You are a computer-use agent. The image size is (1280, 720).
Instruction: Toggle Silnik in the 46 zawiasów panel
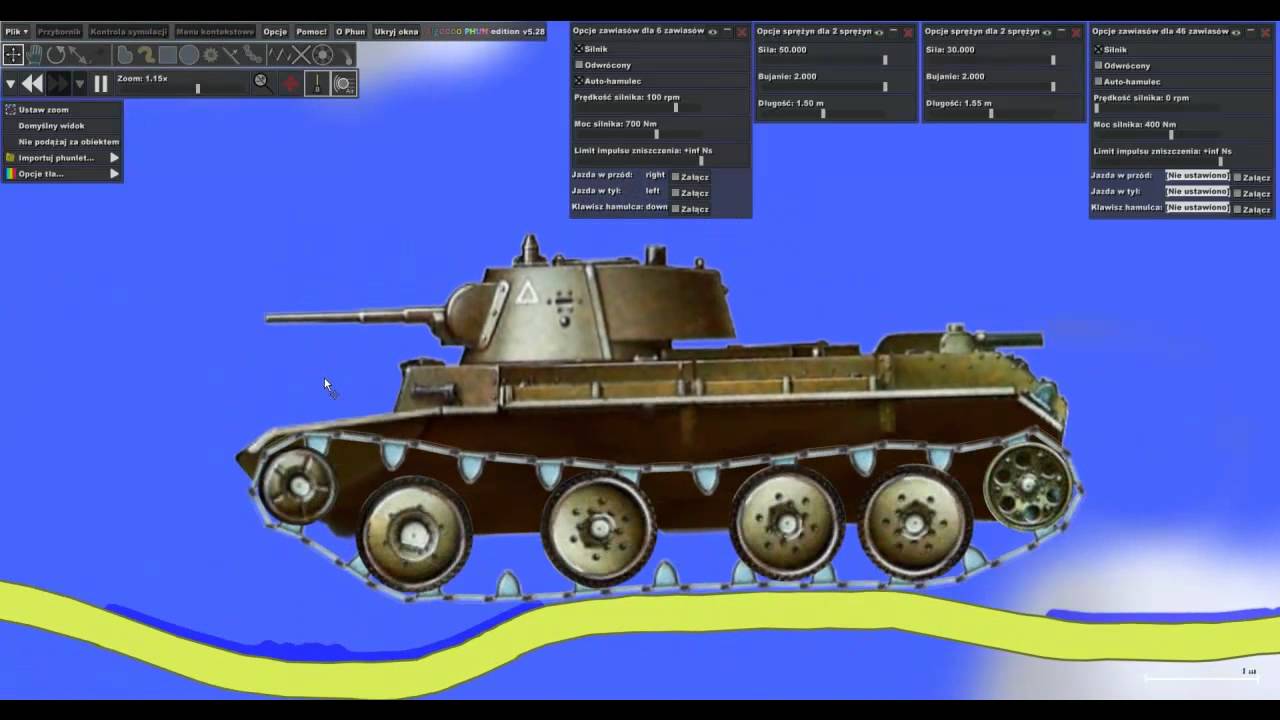click(x=1098, y=49)
